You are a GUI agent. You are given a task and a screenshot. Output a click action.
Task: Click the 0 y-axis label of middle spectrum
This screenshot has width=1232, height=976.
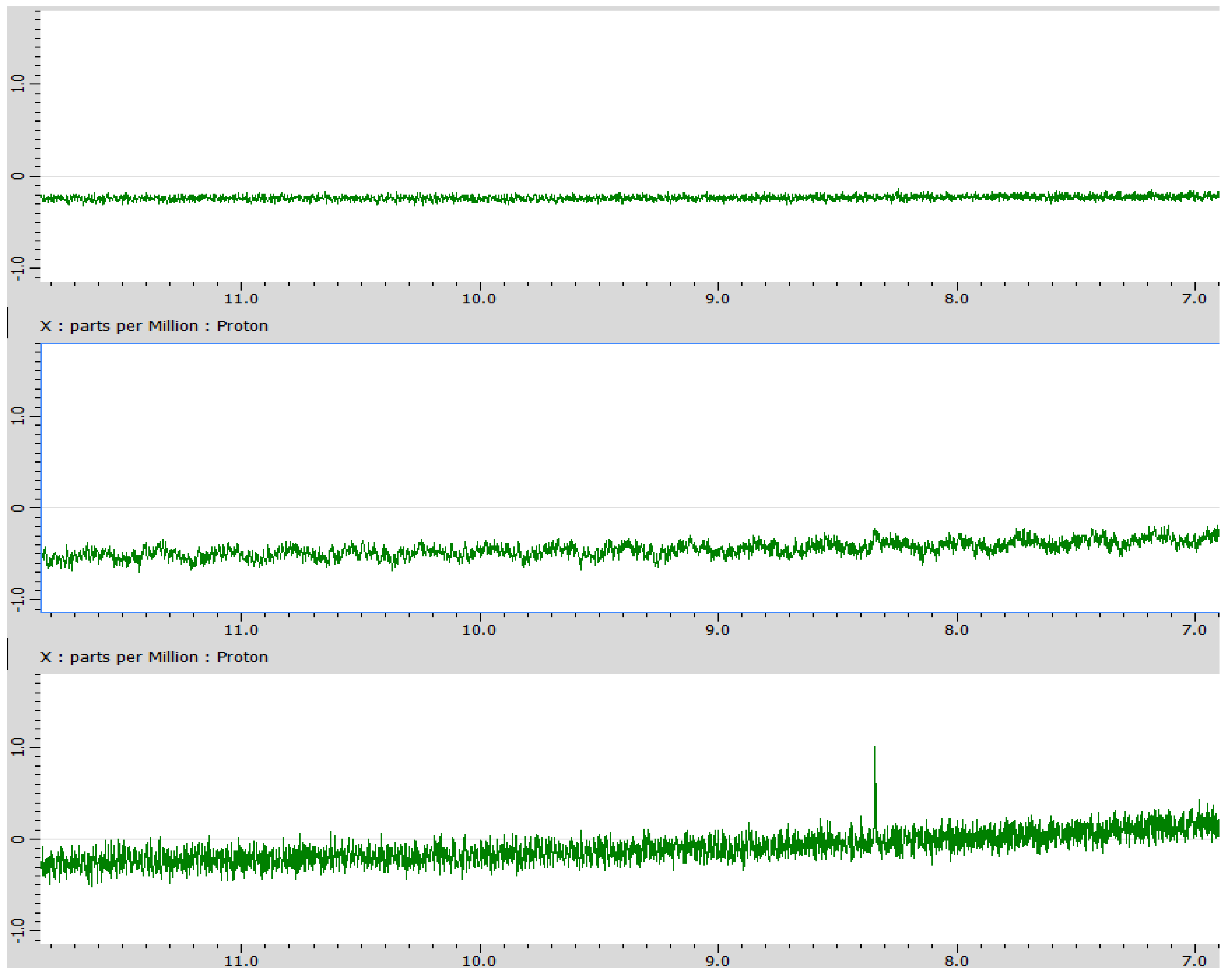point(18,508)
